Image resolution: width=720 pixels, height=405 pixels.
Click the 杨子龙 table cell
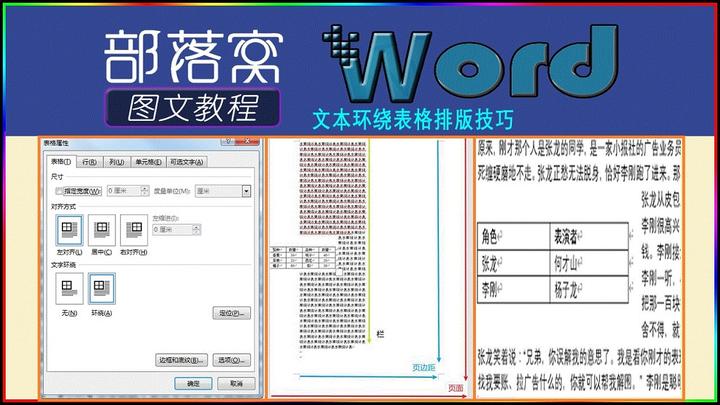[589, 290]
